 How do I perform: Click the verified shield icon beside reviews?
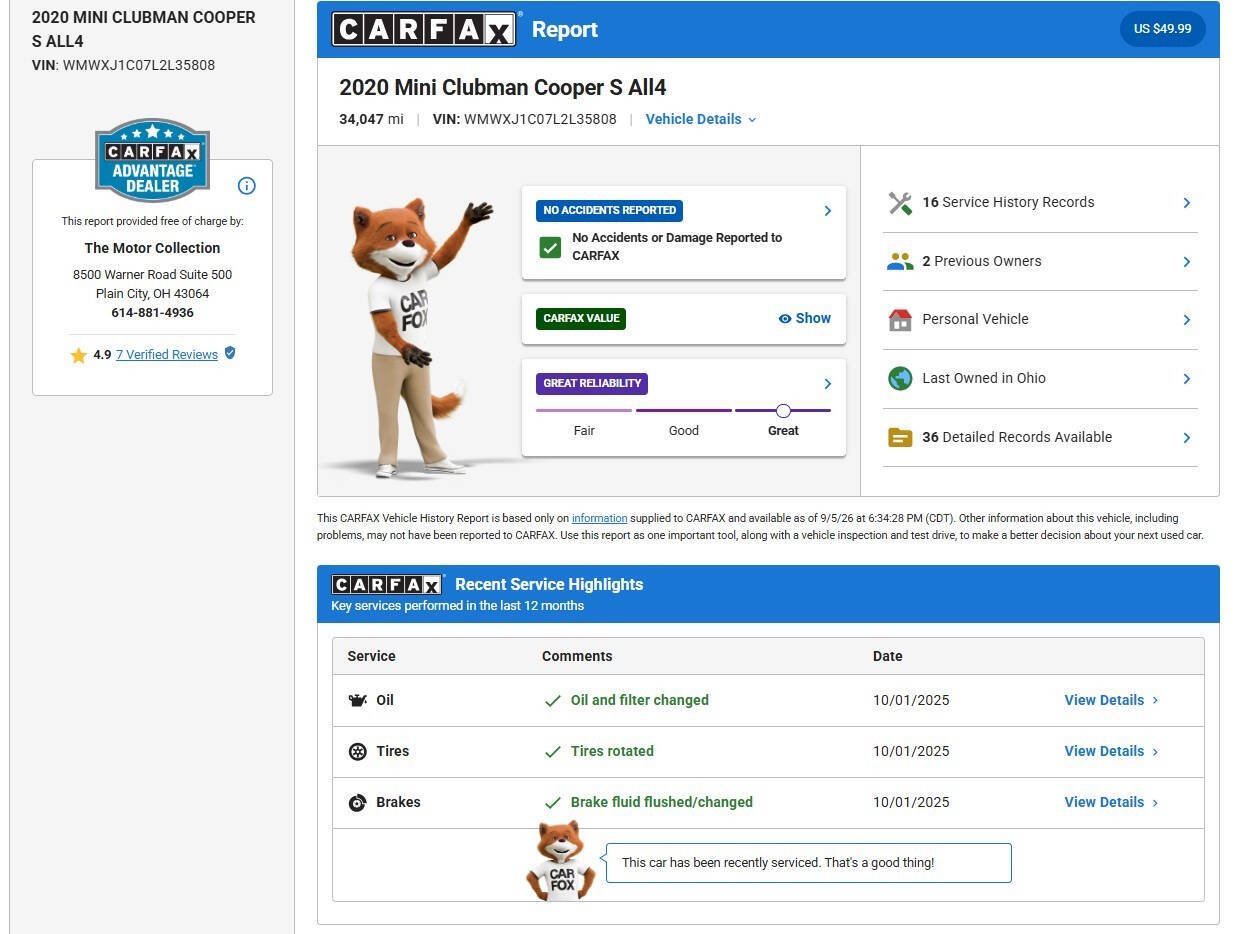point(230,353)
